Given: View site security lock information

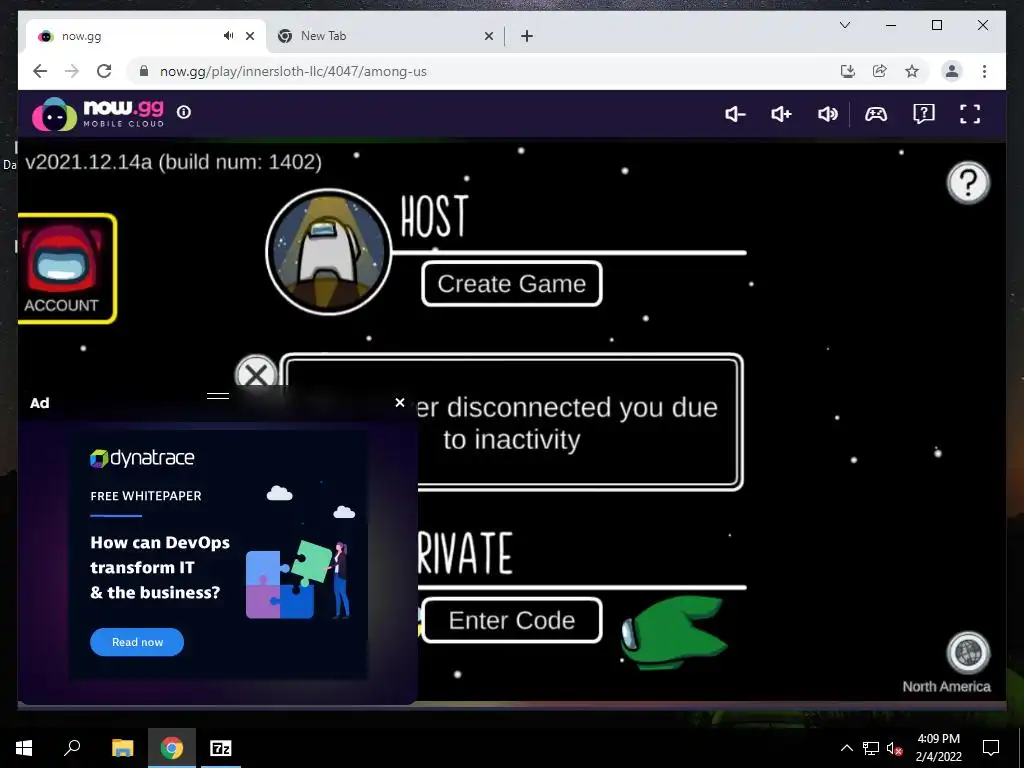Looking at the screenshot, I should [x=144, y=71].
